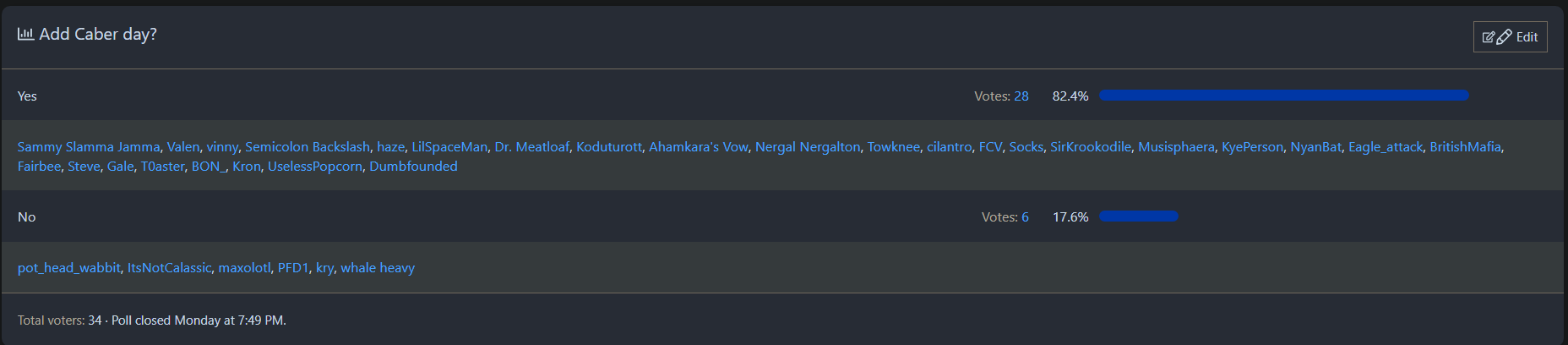This screenshot has height=345, width=1568.
Task: Click the Musisphaera username
Action: point(1176,147)
